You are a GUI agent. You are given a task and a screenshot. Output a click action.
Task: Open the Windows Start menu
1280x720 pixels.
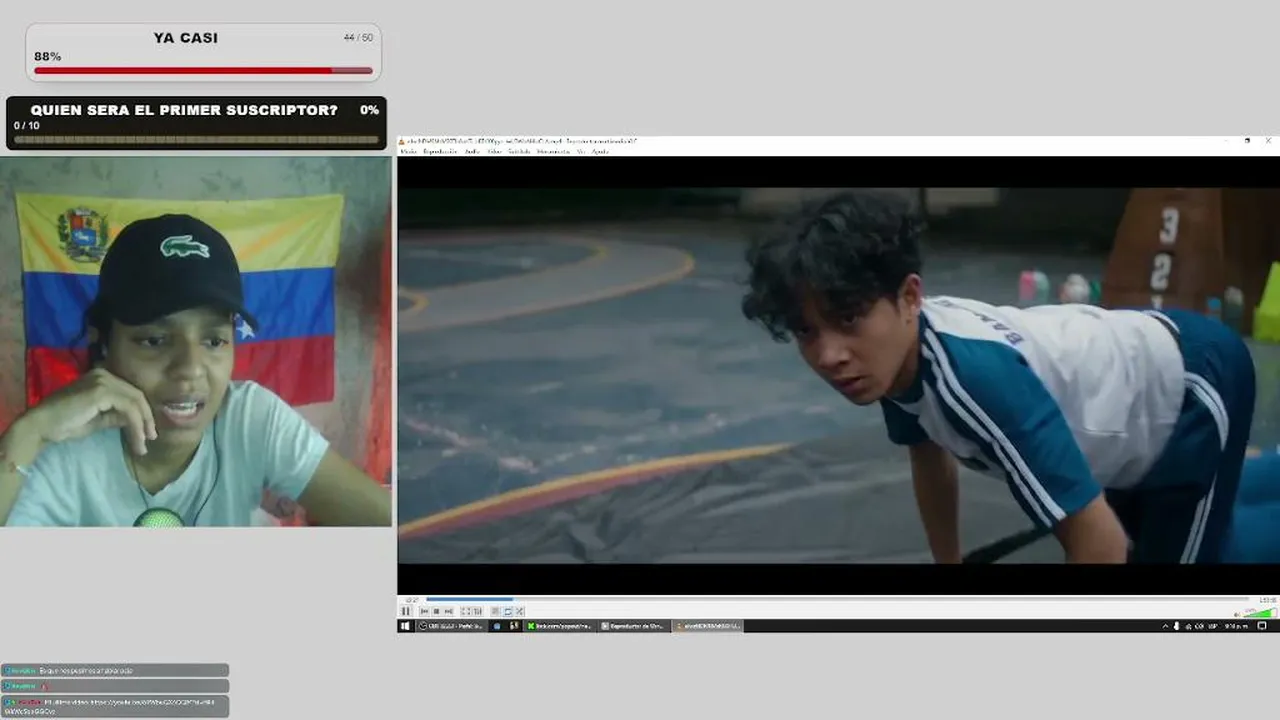405,626
